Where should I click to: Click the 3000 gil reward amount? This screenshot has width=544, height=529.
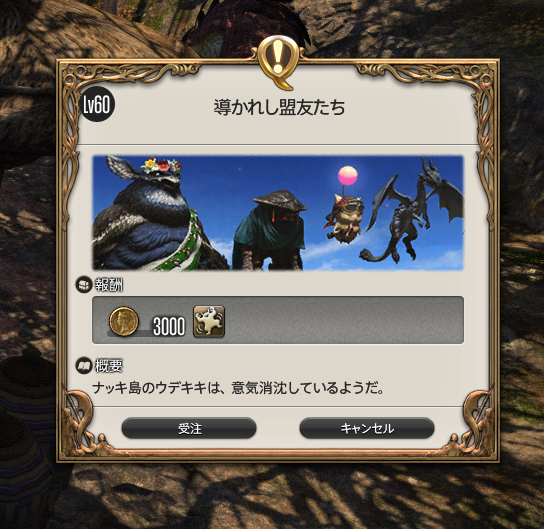[169, 326]
